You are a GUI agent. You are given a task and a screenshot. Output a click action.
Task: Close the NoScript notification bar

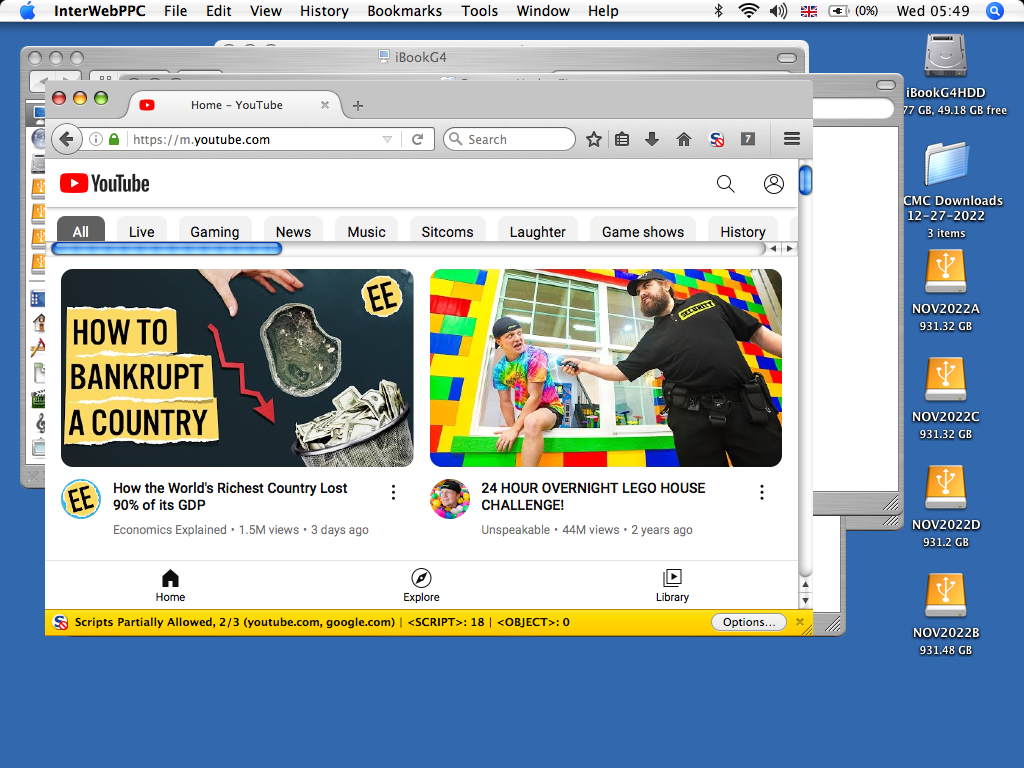click(800, 622)
